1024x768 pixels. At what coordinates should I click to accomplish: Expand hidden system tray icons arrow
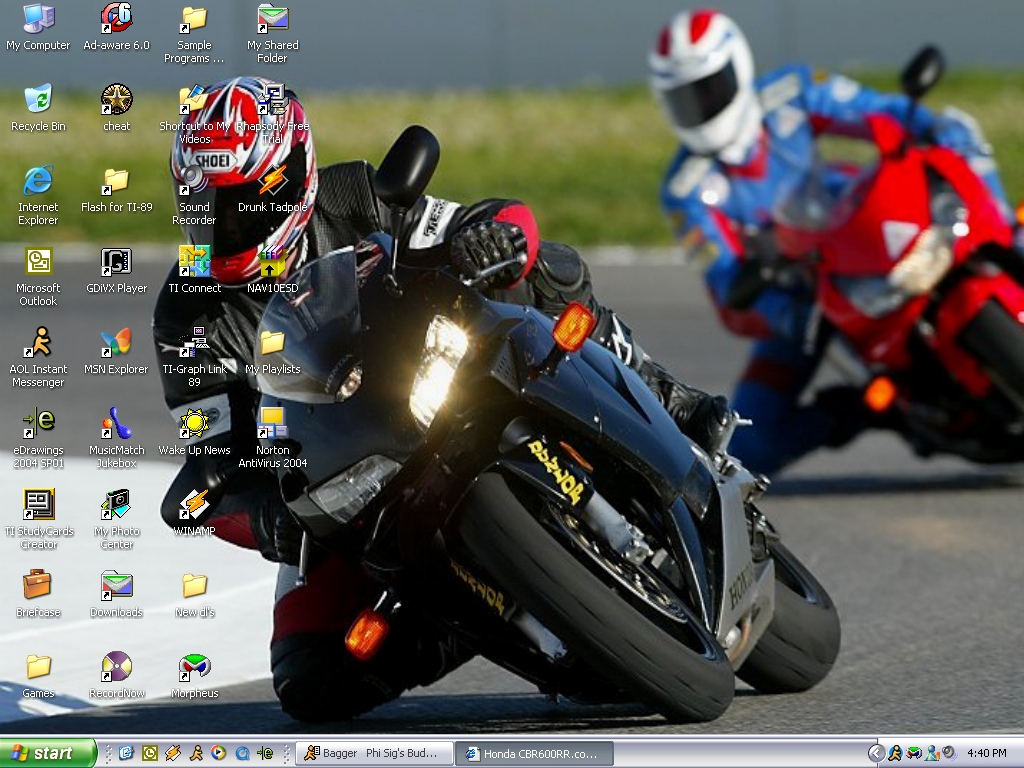876,753
